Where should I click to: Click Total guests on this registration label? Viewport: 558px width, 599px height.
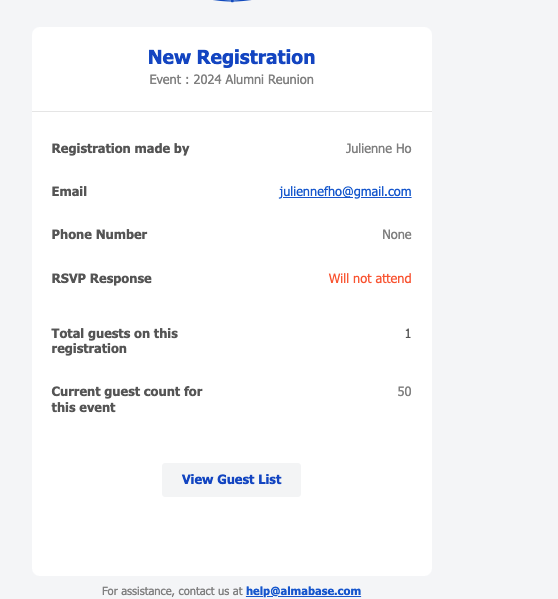tap(115, 341)
